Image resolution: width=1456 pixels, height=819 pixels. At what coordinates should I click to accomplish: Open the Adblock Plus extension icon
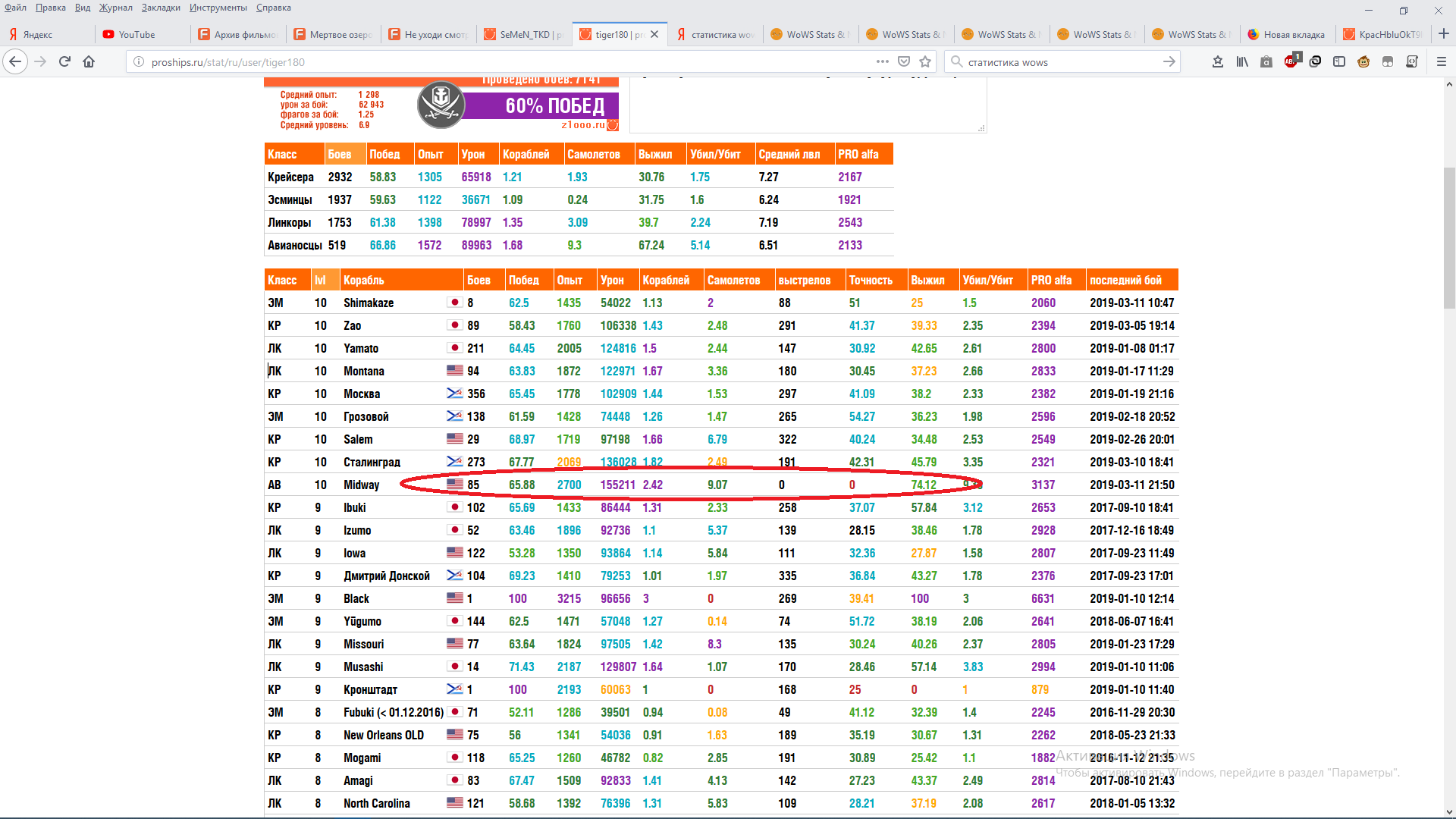pyautogui.click(x=1291, y=61)
